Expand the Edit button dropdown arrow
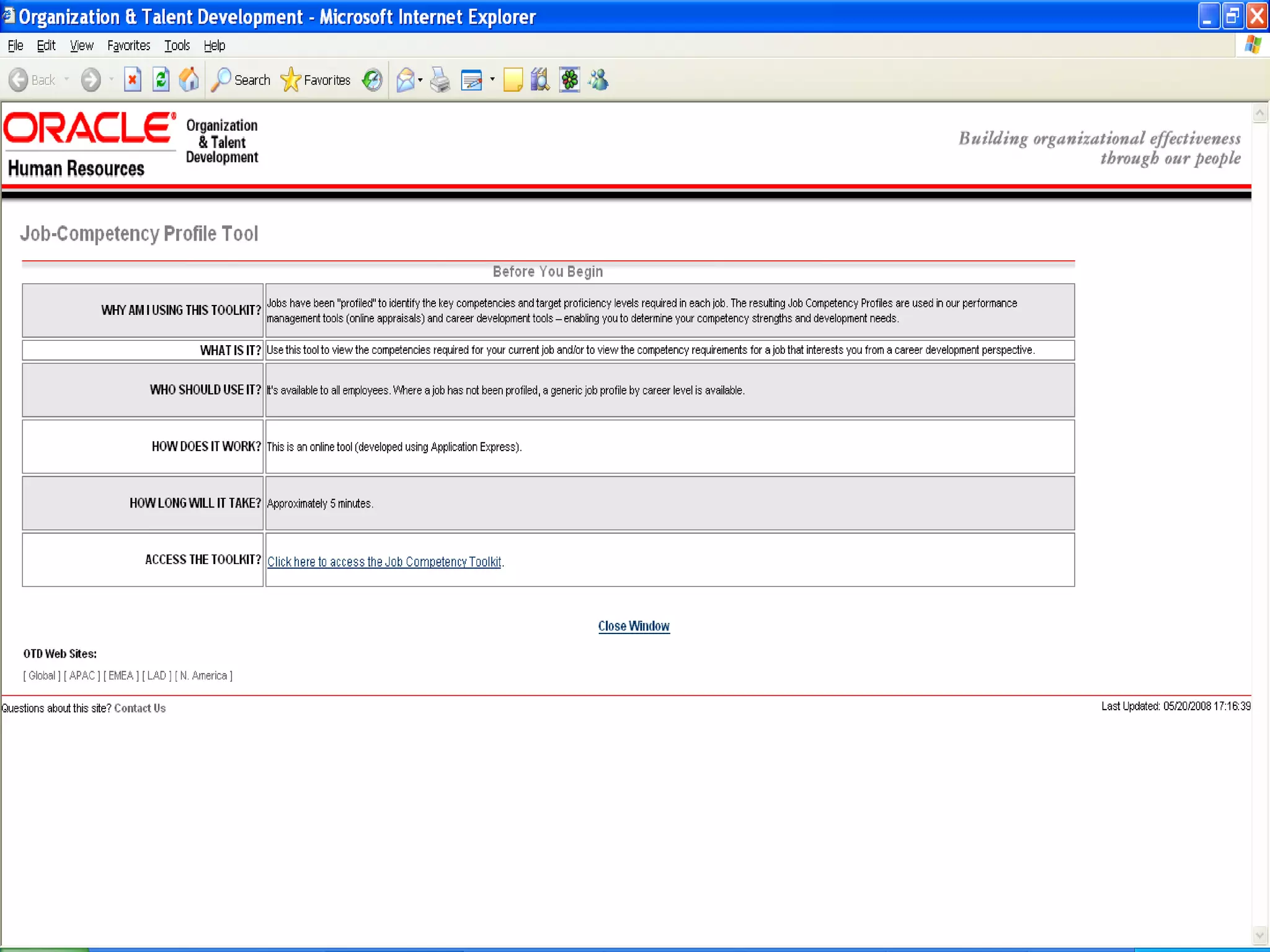 (x=492, y=79)
